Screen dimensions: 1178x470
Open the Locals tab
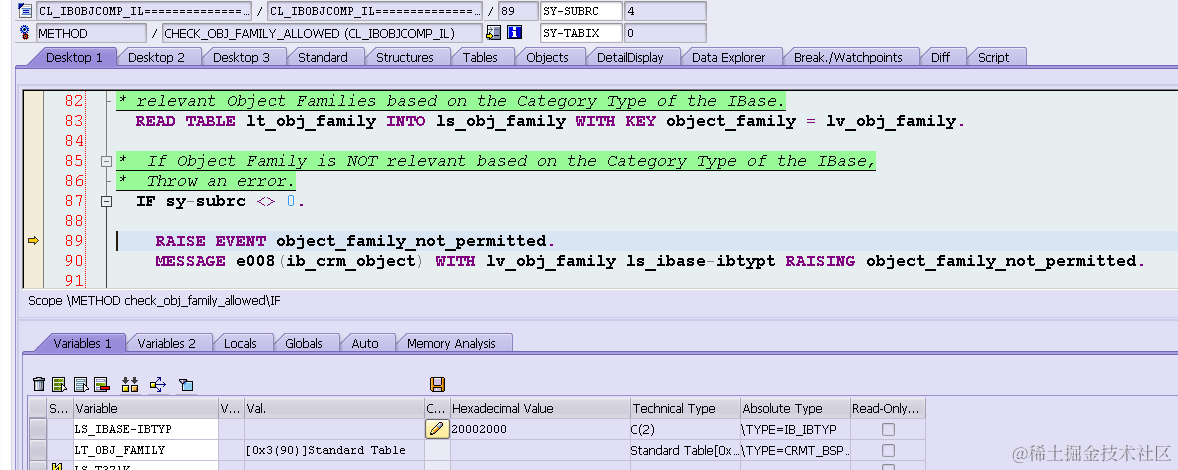(x=240, y=343)
